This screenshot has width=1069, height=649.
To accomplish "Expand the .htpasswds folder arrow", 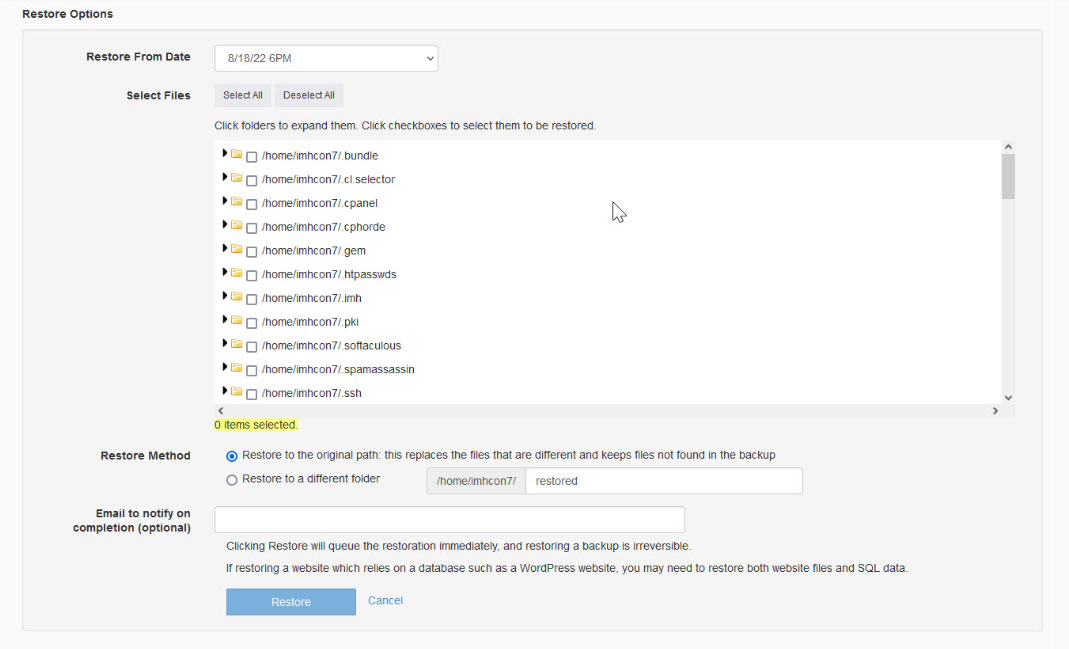I will (x=224, y=272).
